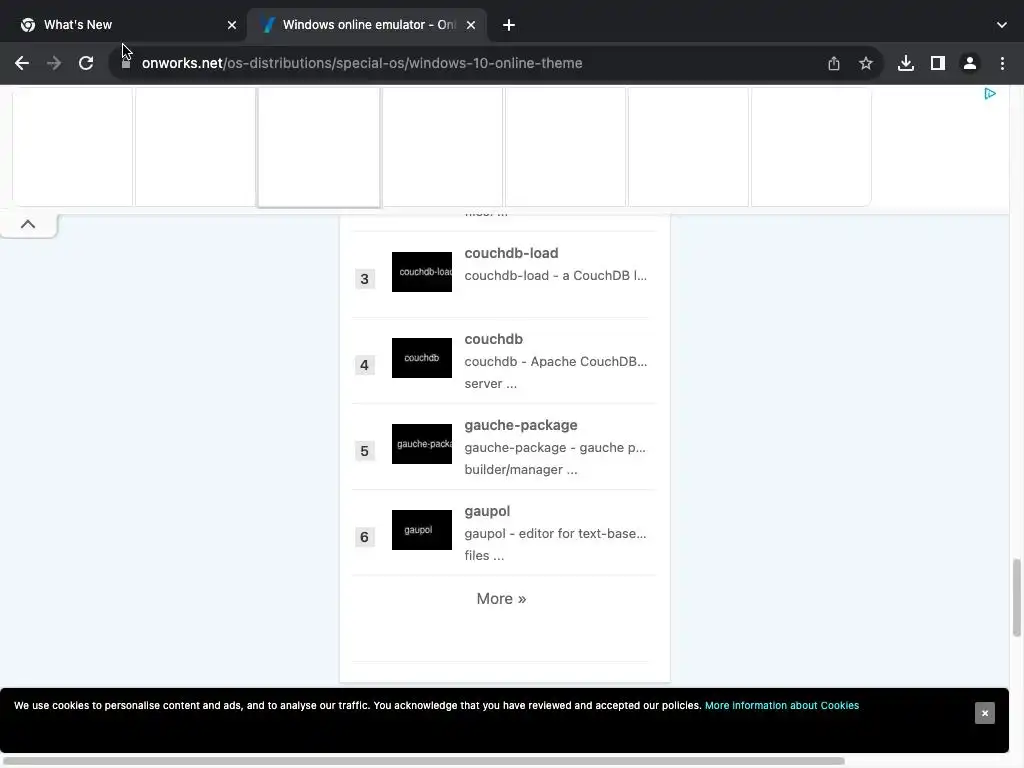
Task: Open the couchdb-load title link
Action: 511,253
